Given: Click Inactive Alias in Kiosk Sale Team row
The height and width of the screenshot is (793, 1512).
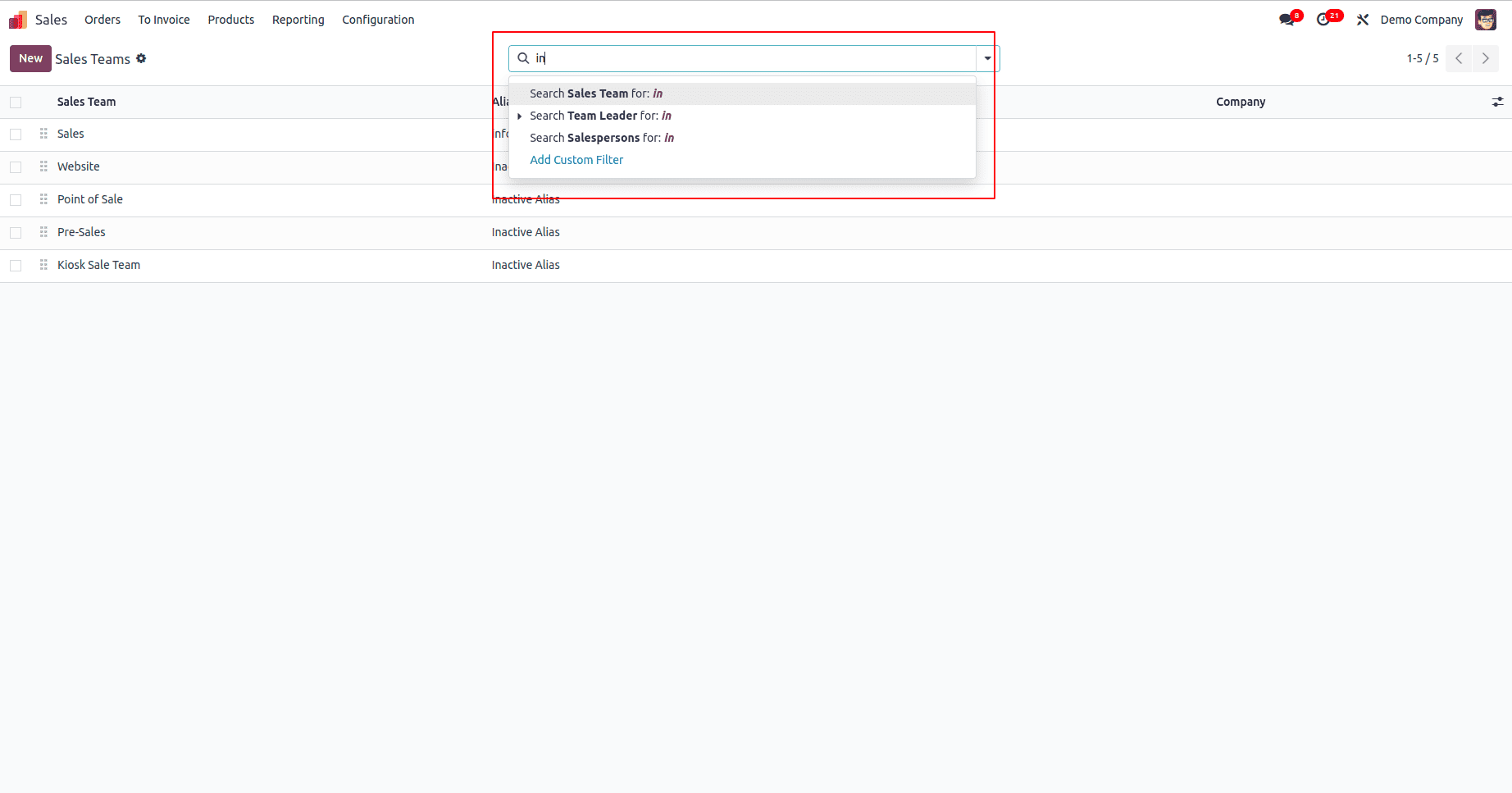Looking at the screenshot, I should (x=526, y=265).
